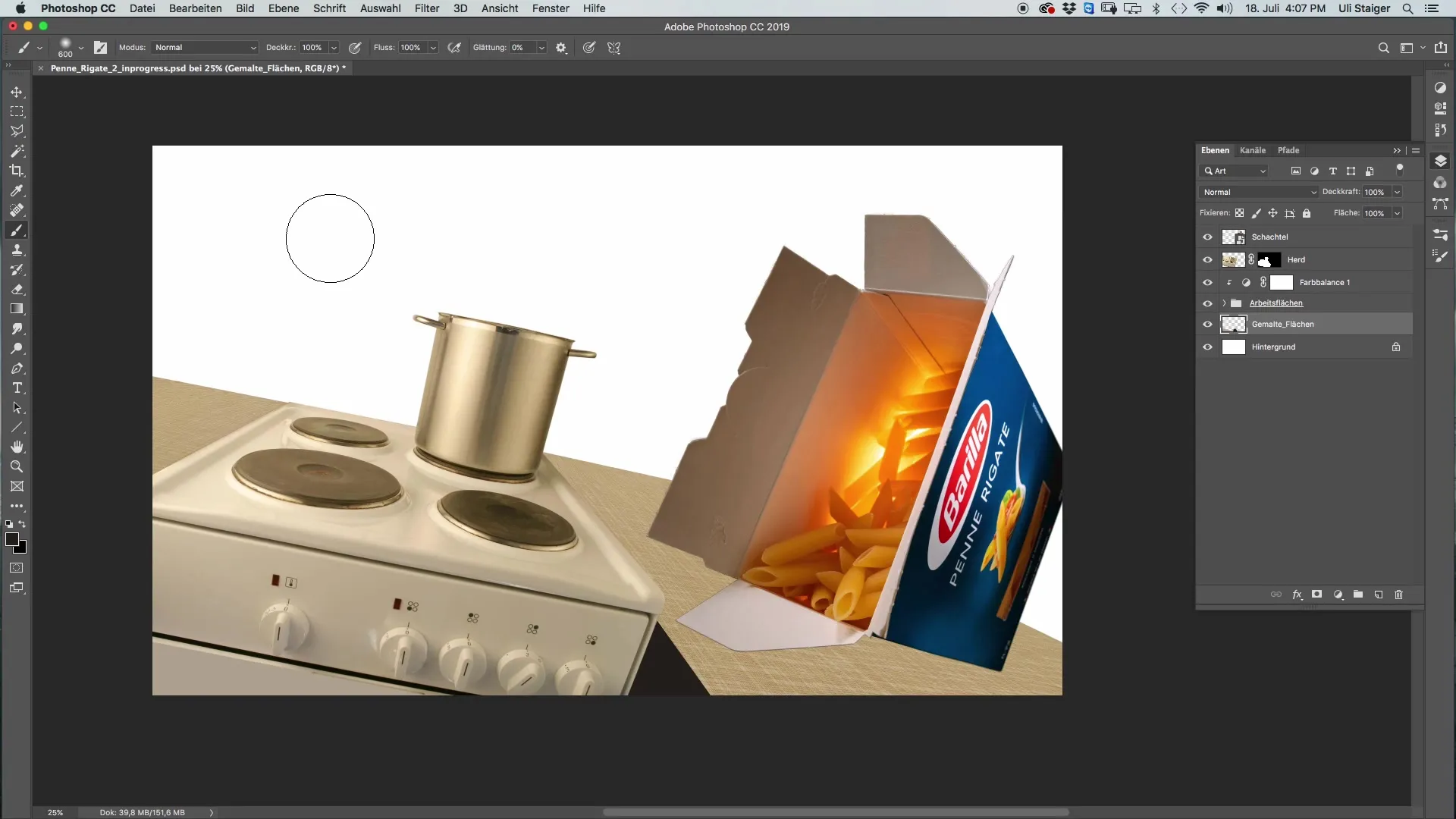
Task: Open the Glättung smoothing dropdown arrow
Action: point(541,47)
